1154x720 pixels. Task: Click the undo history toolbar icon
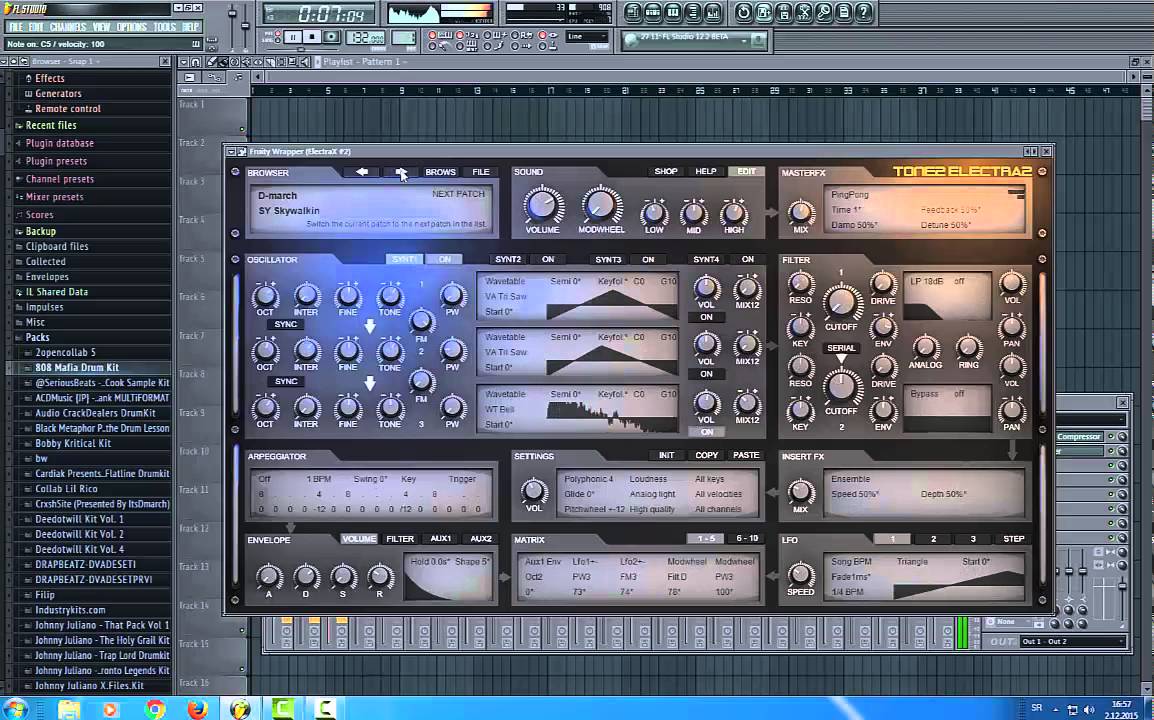coord(743,12)
